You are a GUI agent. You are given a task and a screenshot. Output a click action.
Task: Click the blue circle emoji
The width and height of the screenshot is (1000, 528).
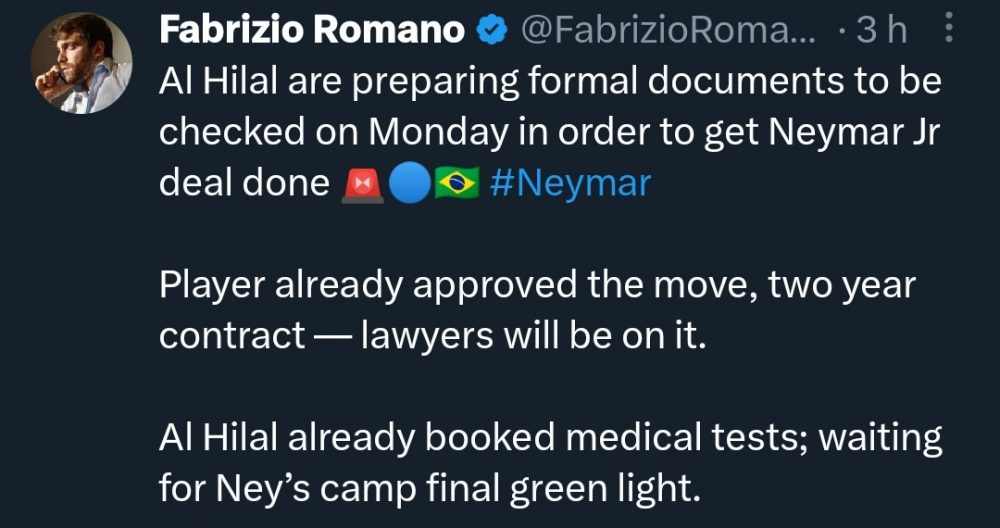tap(409, 185)
